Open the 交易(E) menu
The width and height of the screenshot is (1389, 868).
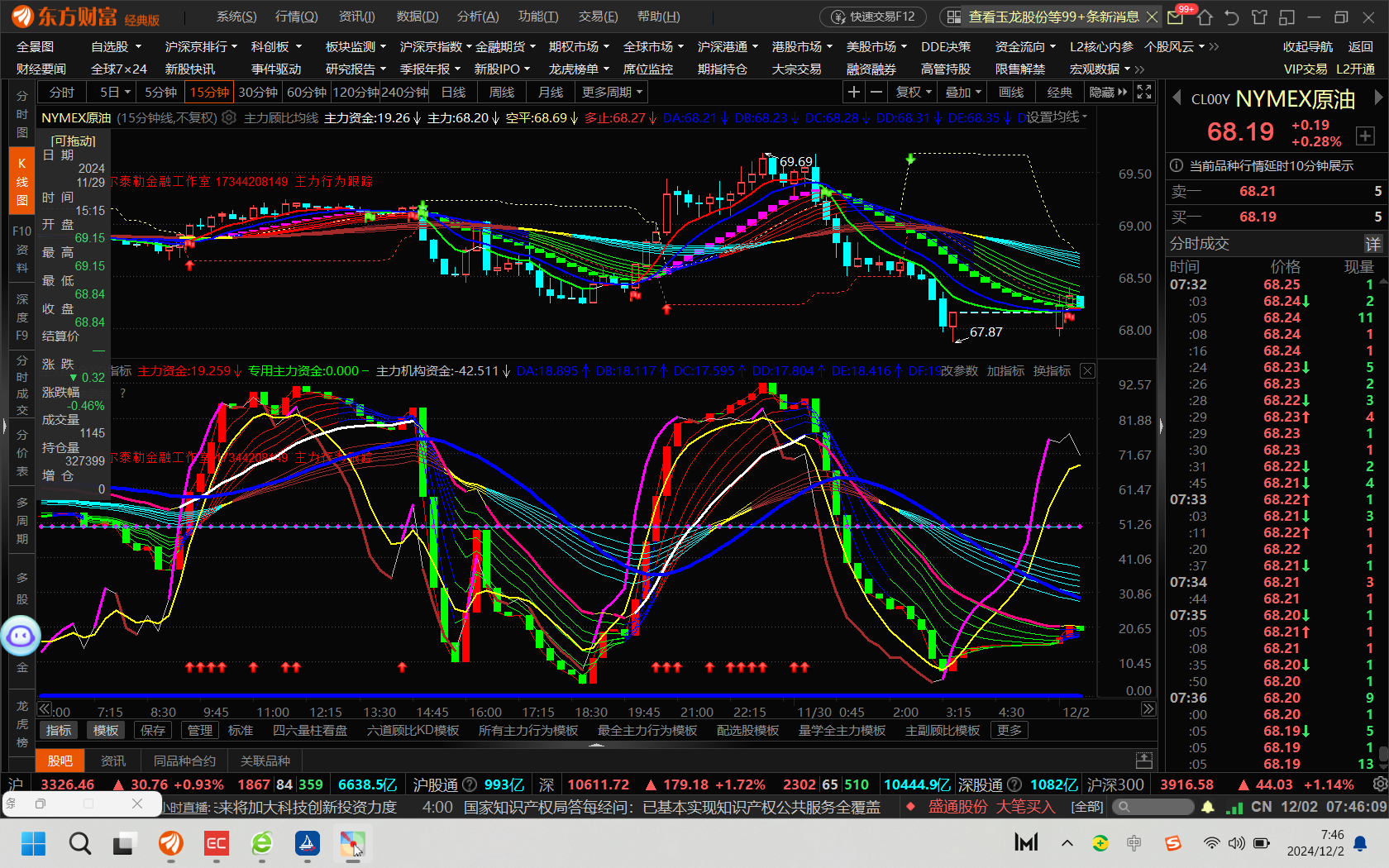[x=598, y=17]
